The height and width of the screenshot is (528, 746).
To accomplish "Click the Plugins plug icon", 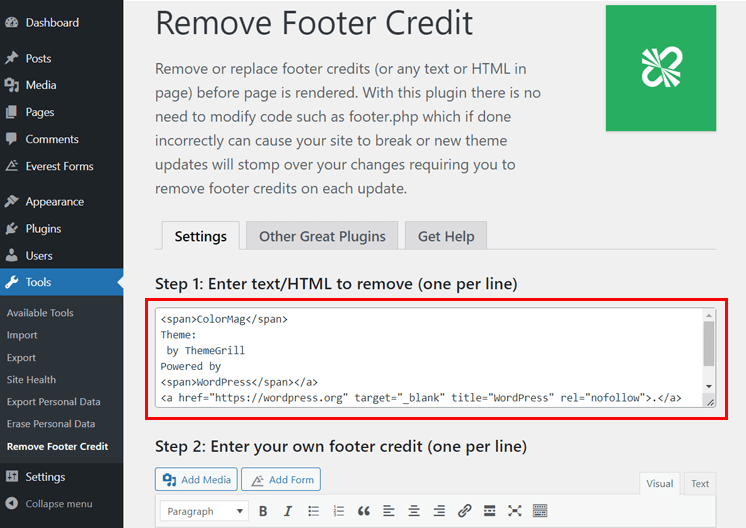I will (11, 228).
